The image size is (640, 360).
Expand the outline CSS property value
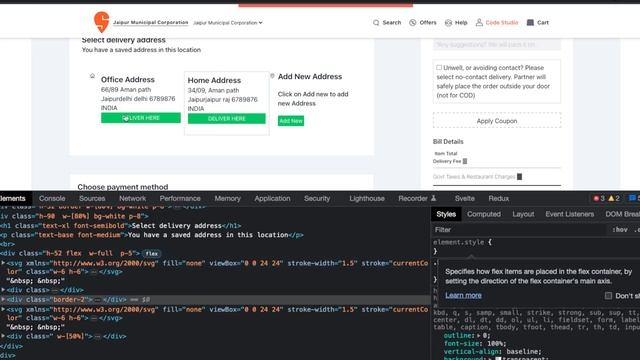click(479, 336)
